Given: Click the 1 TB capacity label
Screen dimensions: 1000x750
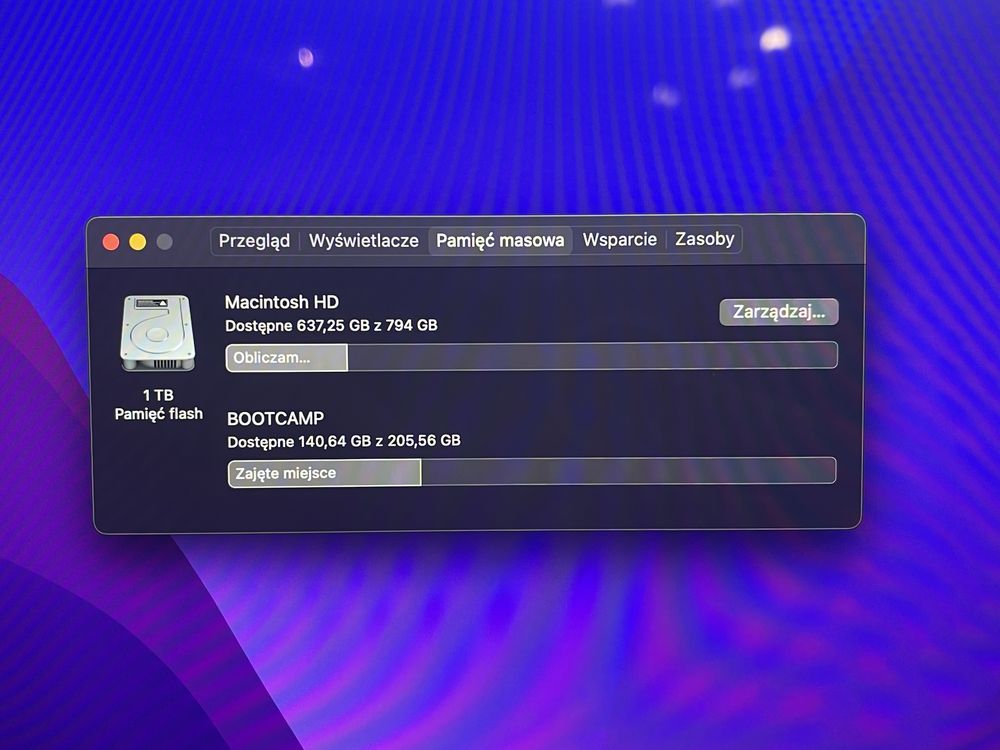Looking at the screenshot, I should point(158,395).
